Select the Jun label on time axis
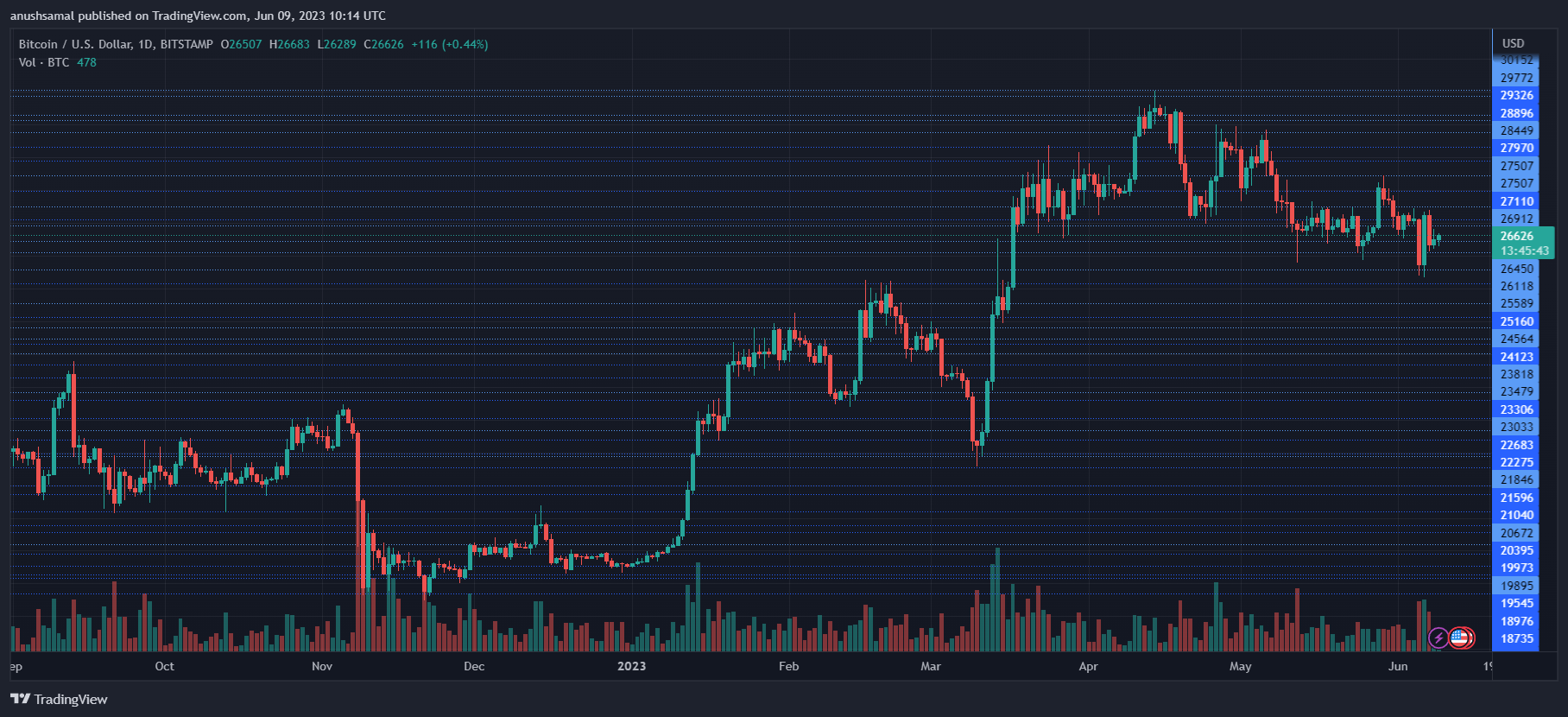The width and height of the screenshot is (1568, 717). (x=1398, y=666)
